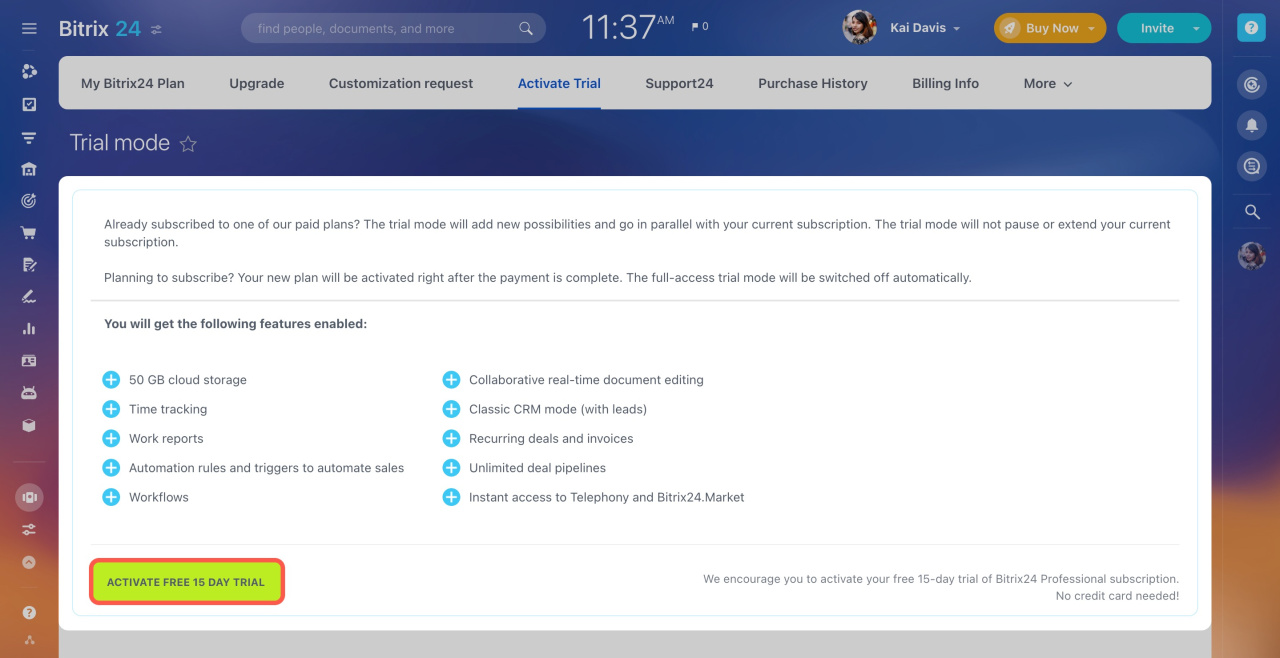Add Trial mode page to favorites star
The height and width of the screenshot is (658, 1280).
188,144
